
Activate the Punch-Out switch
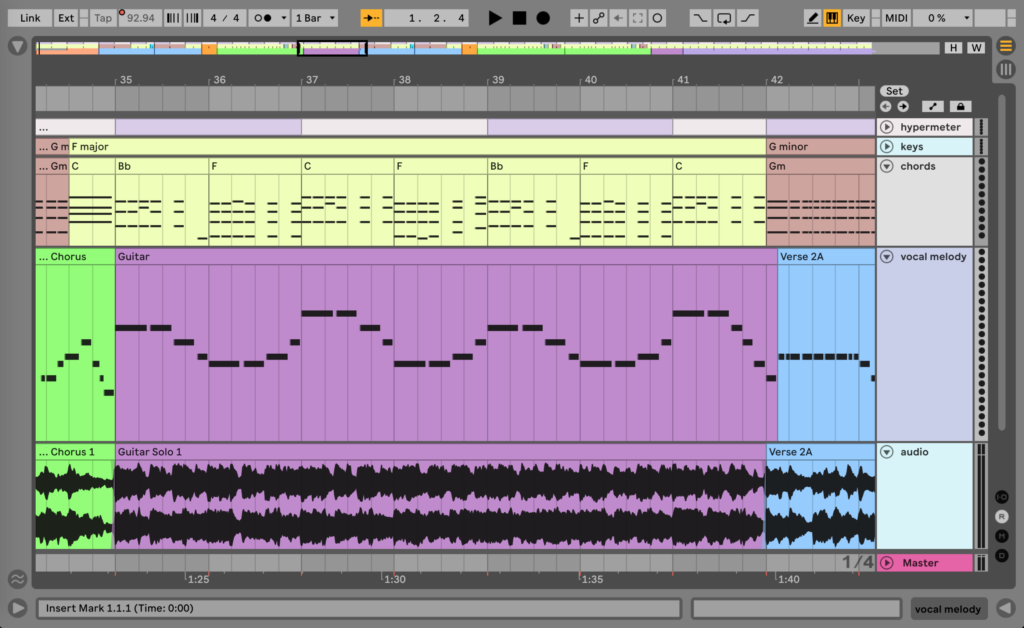coord(748,18)
